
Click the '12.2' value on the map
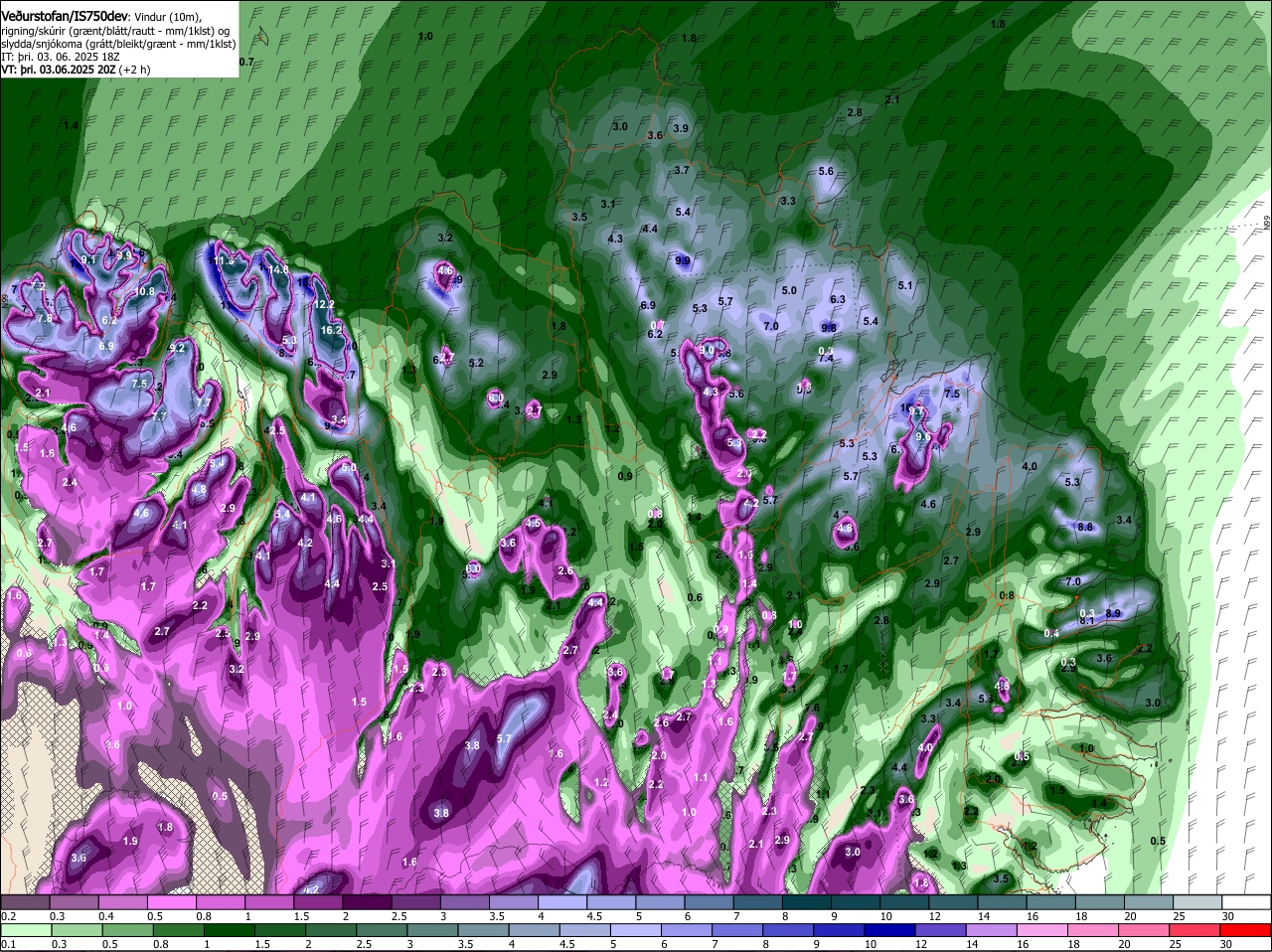click(325, 305)
